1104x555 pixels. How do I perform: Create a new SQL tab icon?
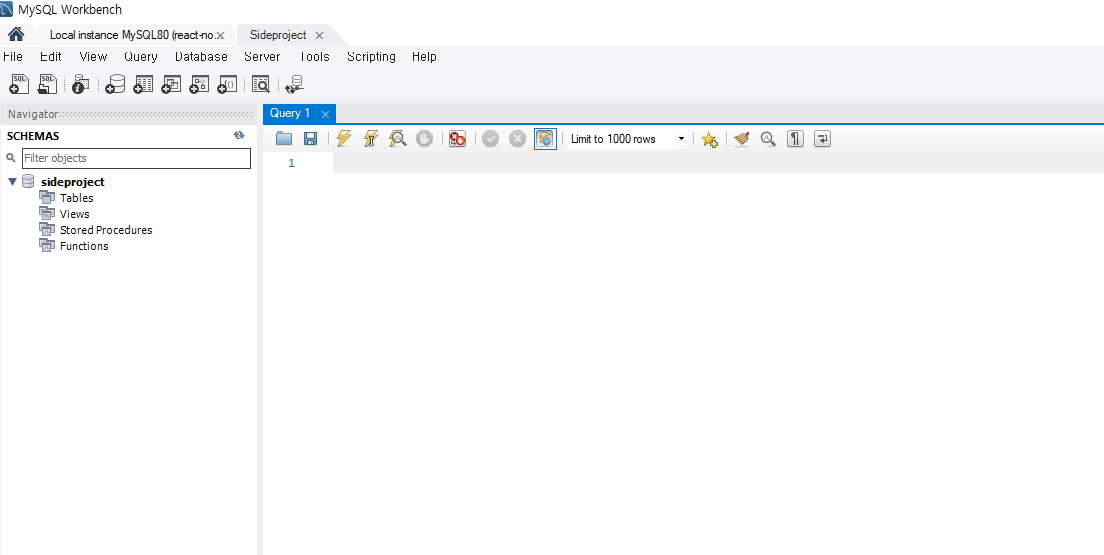pyautogui.click(x=19, y=85)
